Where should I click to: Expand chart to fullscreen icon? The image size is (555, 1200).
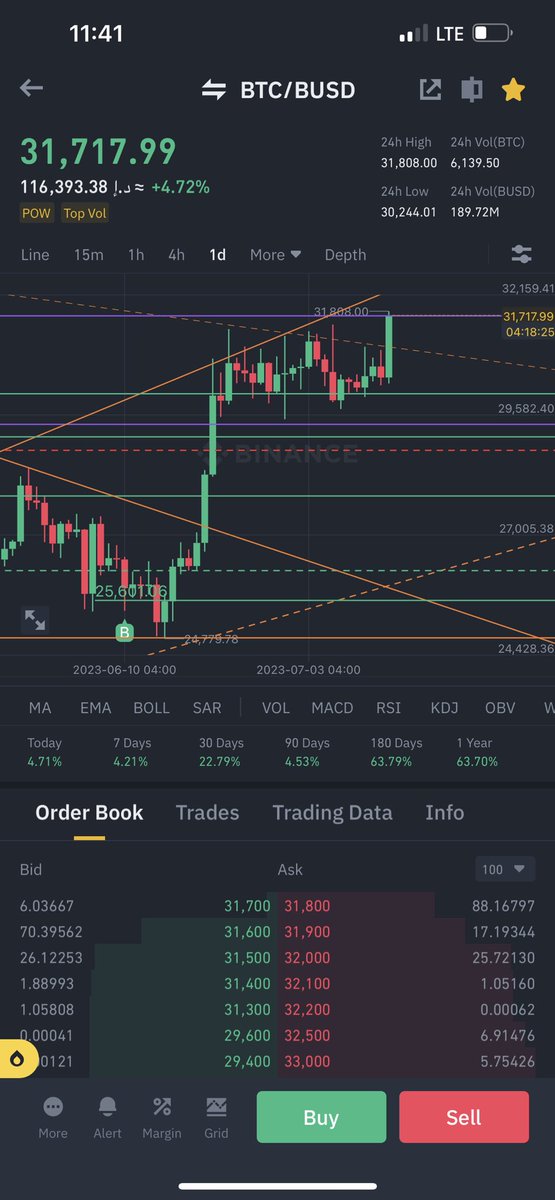(x=35, y=620)
